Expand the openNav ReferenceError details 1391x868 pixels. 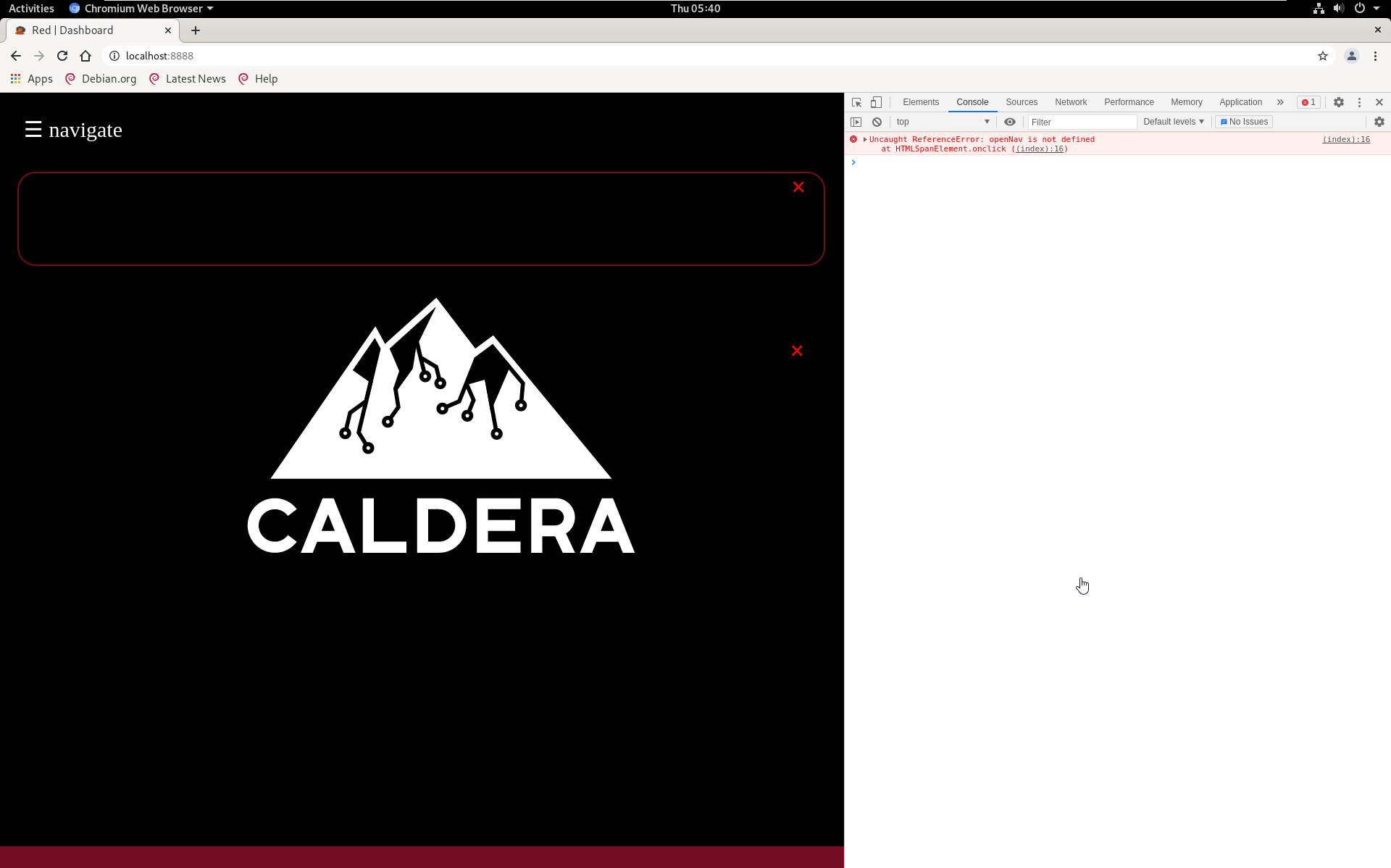pos(864,139)
